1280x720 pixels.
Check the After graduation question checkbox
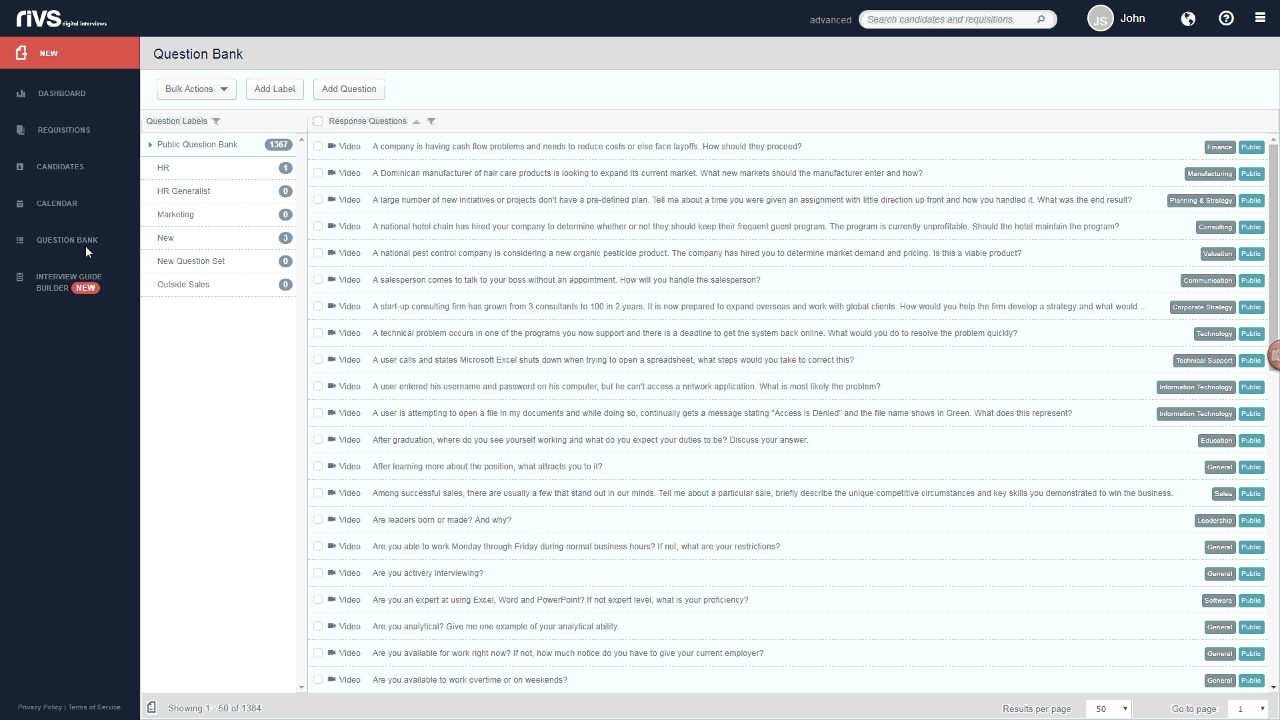click(x=318, y=440)
